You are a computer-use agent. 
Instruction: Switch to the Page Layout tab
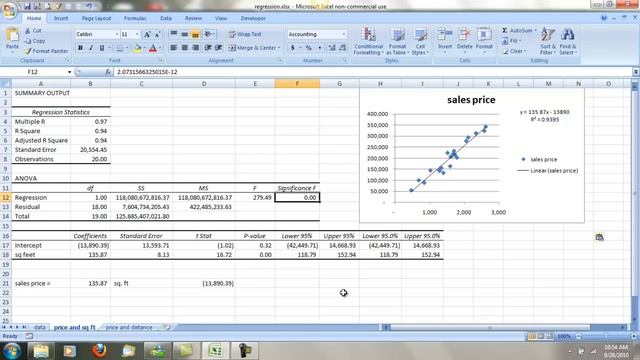[x=96, y=18]
